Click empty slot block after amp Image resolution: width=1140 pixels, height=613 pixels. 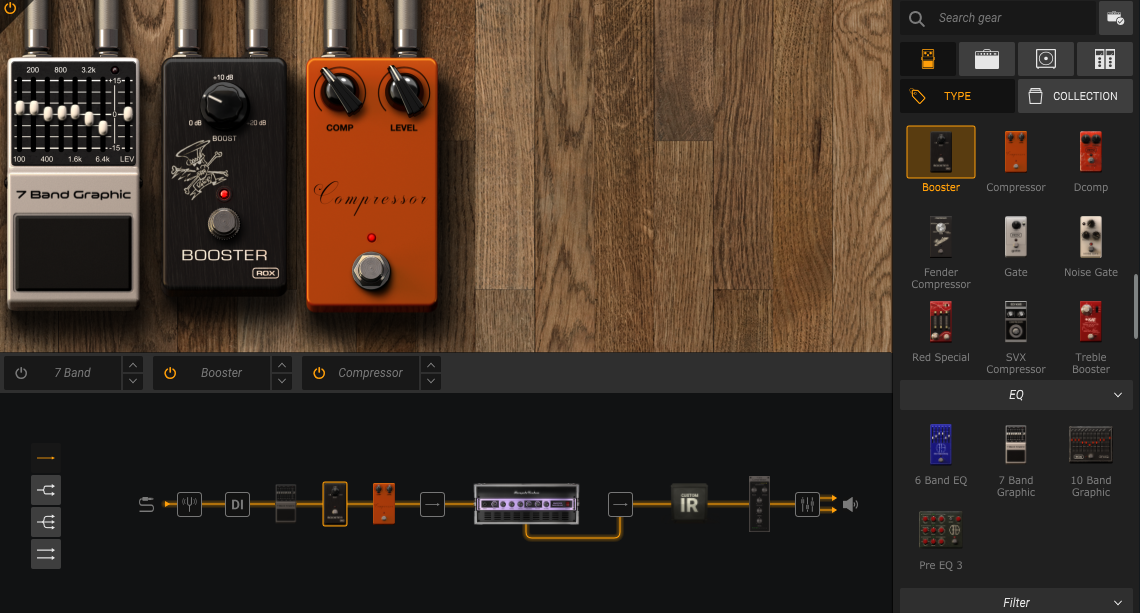pos(620,504)
